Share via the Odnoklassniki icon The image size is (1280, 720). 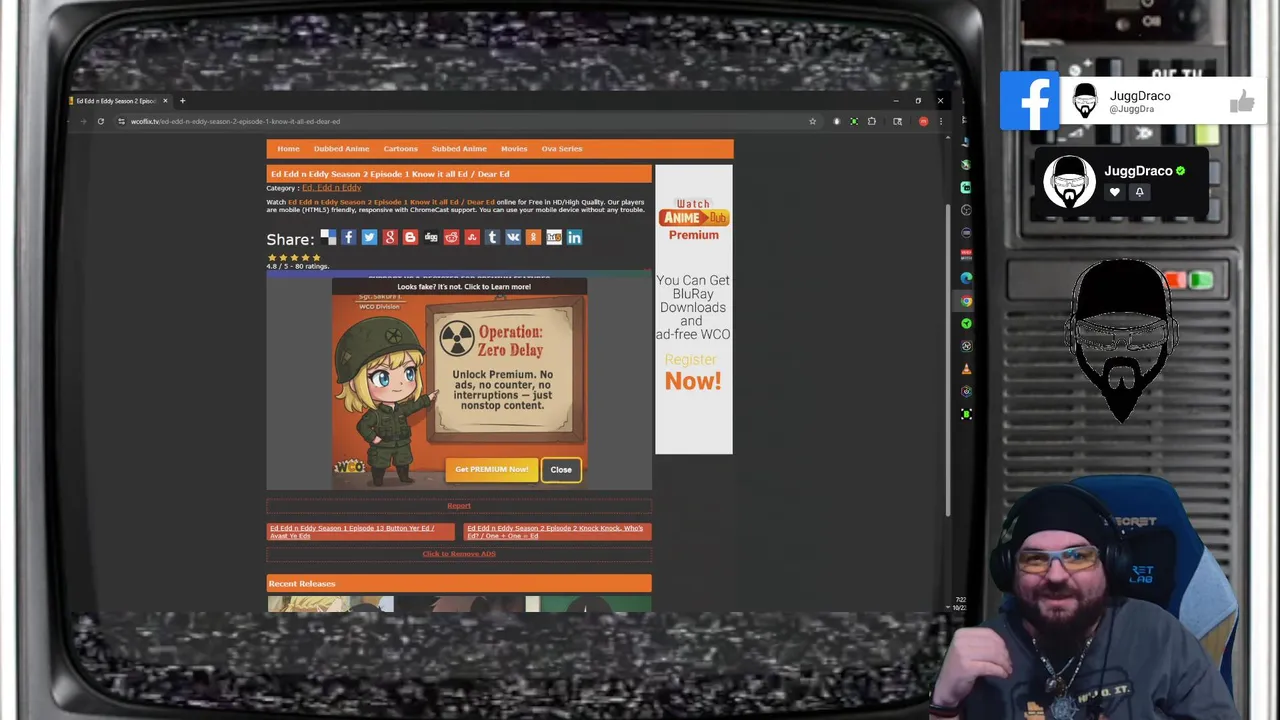[x=533, y=237]
